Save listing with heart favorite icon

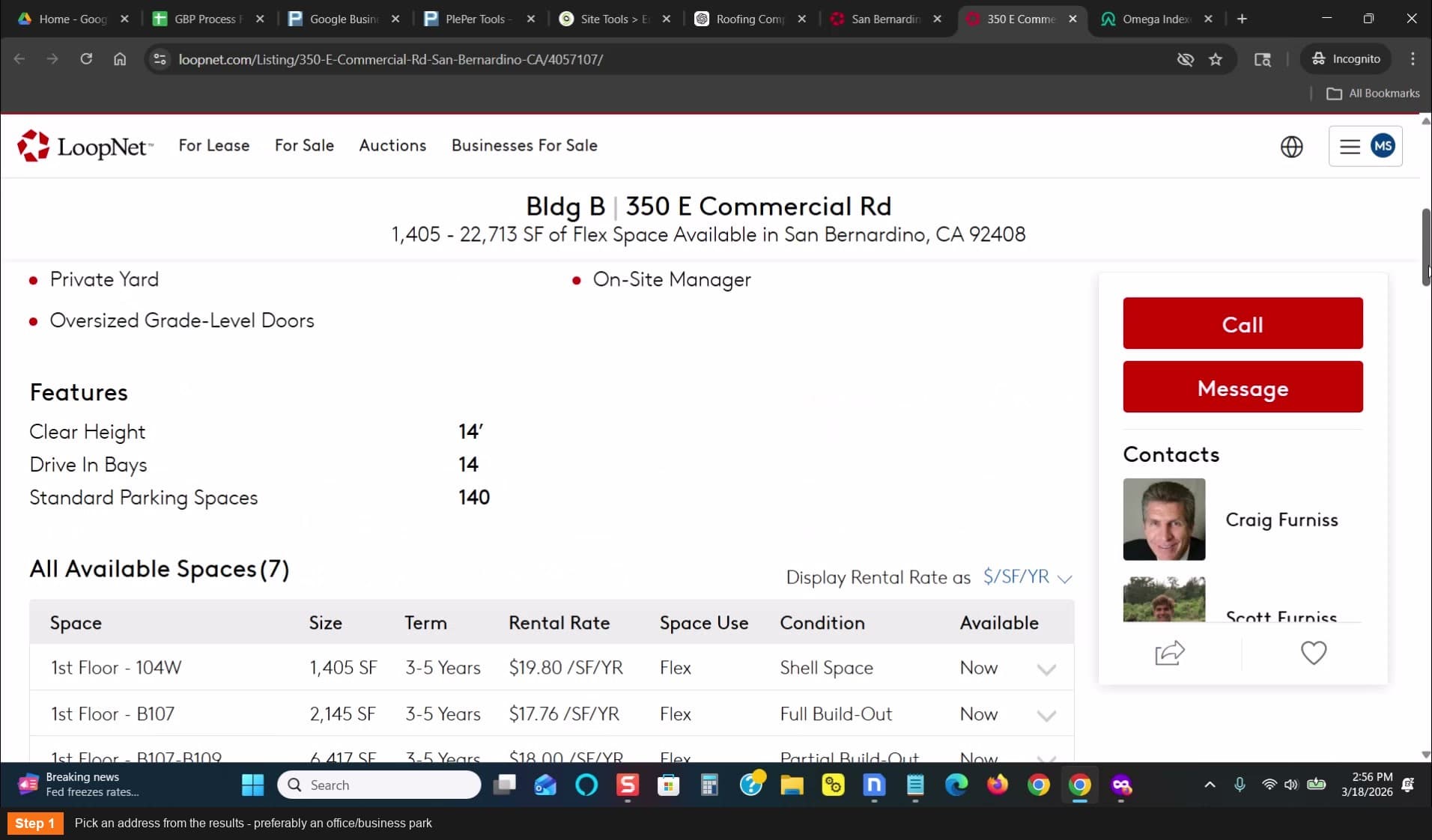[x=1314, y=653]
